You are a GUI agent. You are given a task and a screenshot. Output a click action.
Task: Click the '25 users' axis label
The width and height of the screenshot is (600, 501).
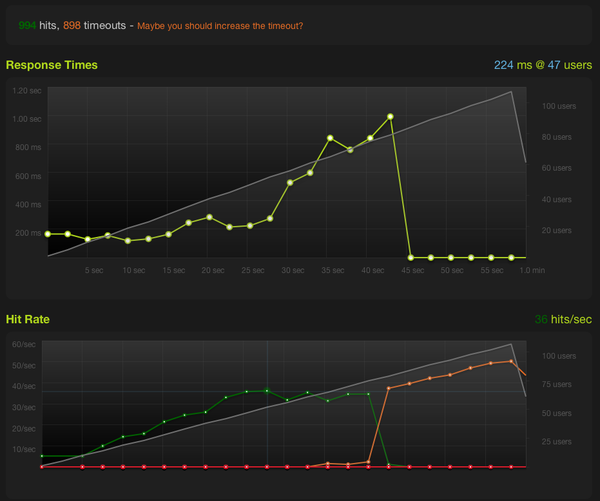click(x=557, y=442)
